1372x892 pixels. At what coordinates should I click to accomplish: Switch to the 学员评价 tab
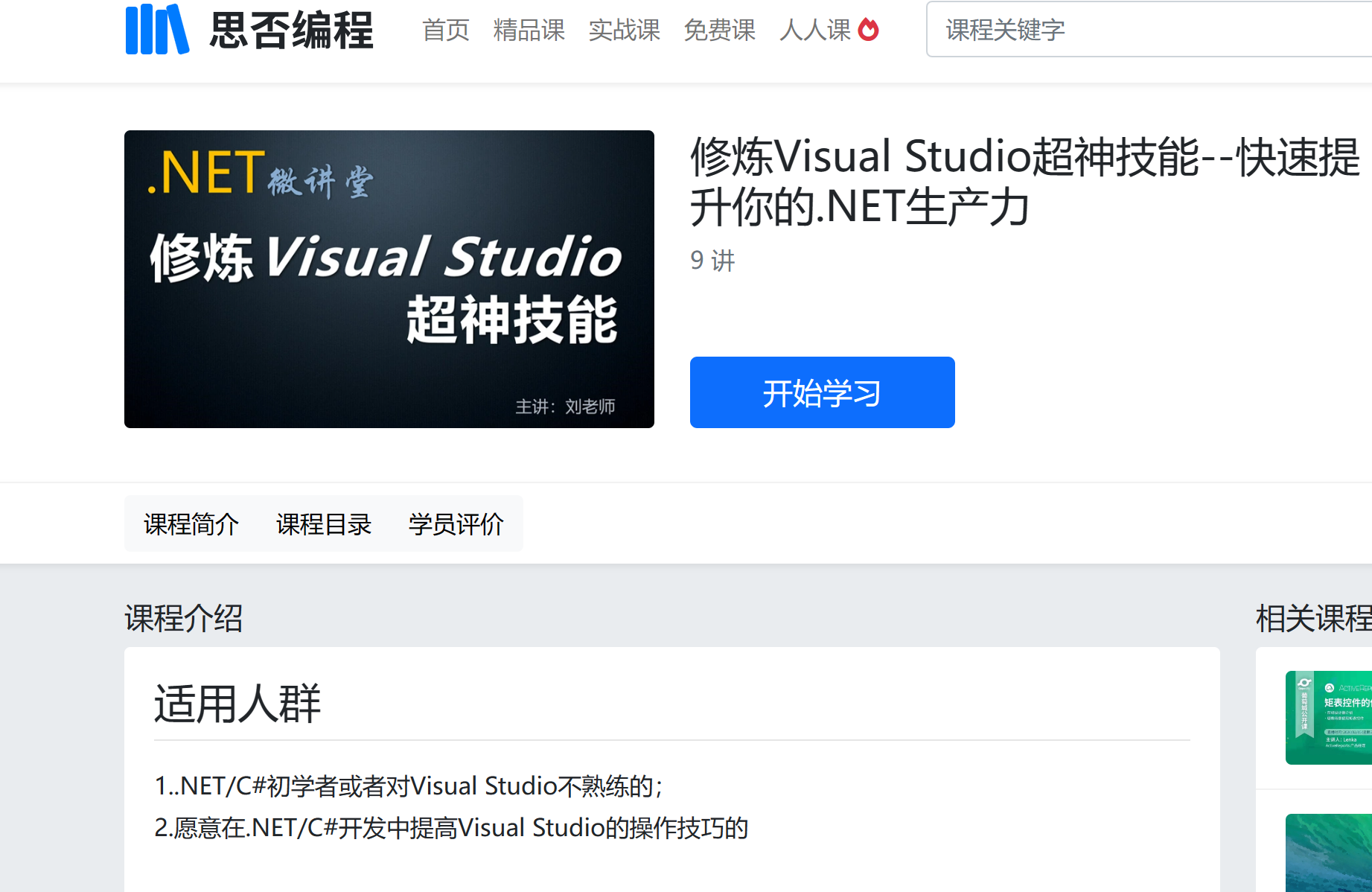coord(456,524)
